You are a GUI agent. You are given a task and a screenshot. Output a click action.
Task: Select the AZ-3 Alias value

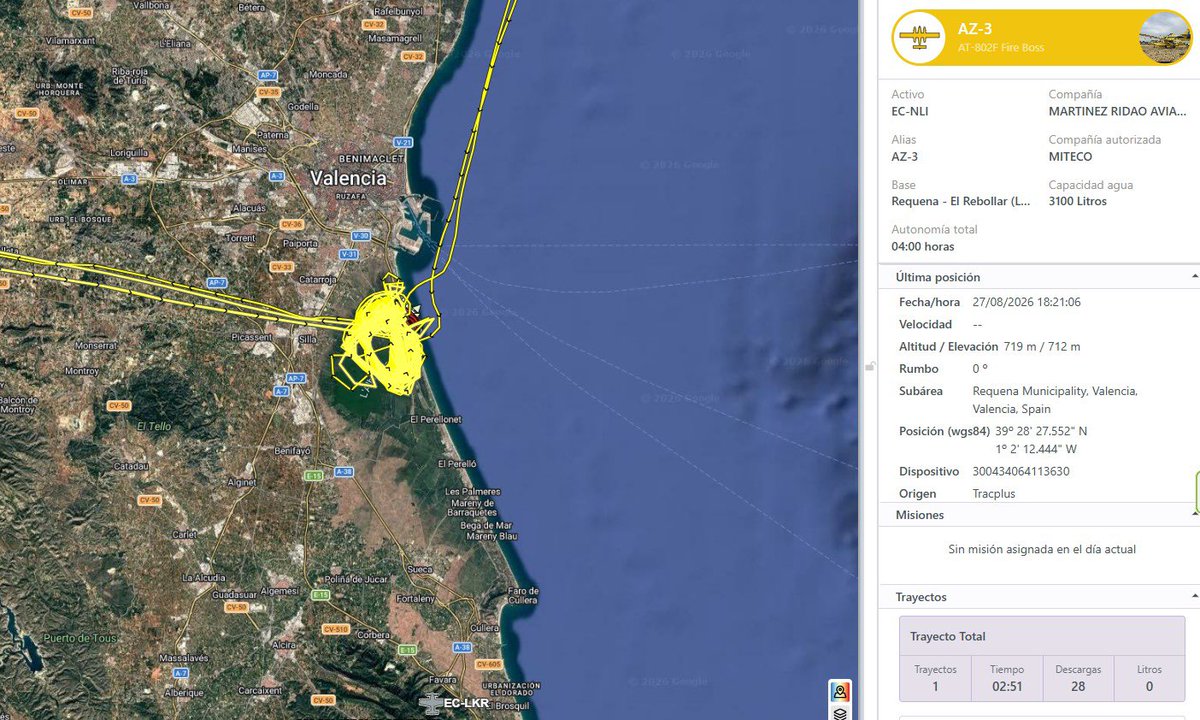[x=904, y=157]
